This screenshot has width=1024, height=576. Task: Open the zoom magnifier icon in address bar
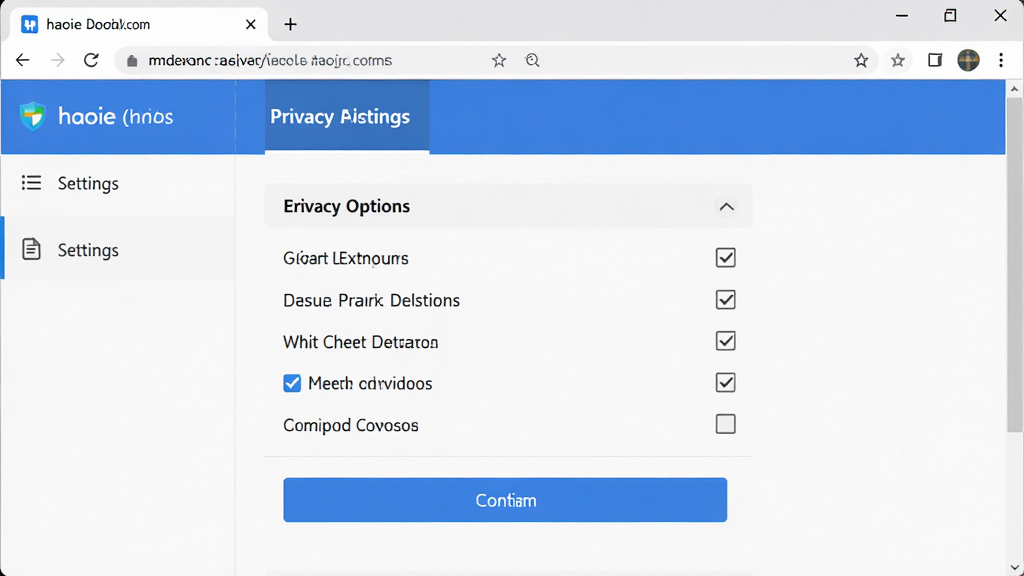(x=532, y=60)
